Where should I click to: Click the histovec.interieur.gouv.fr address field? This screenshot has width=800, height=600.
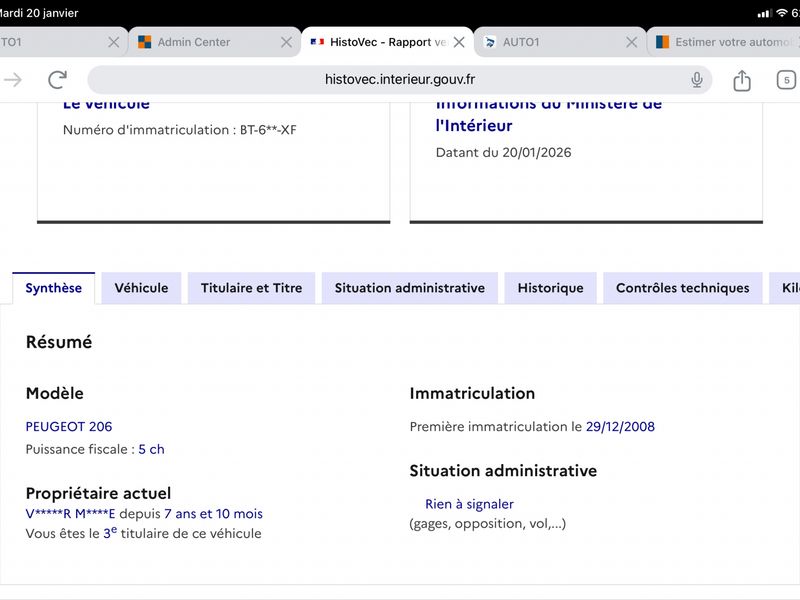[x=400, y=80]
